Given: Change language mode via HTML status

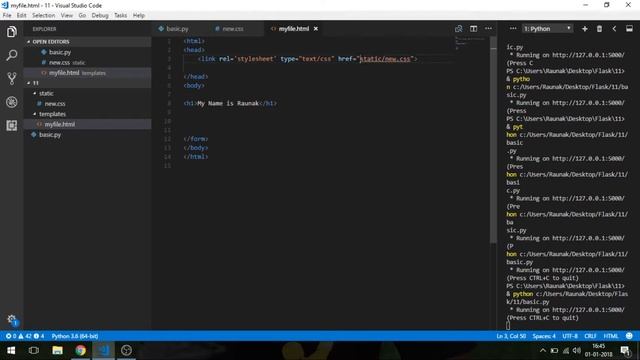Looking at the screenshot, I should click(611, 336).
